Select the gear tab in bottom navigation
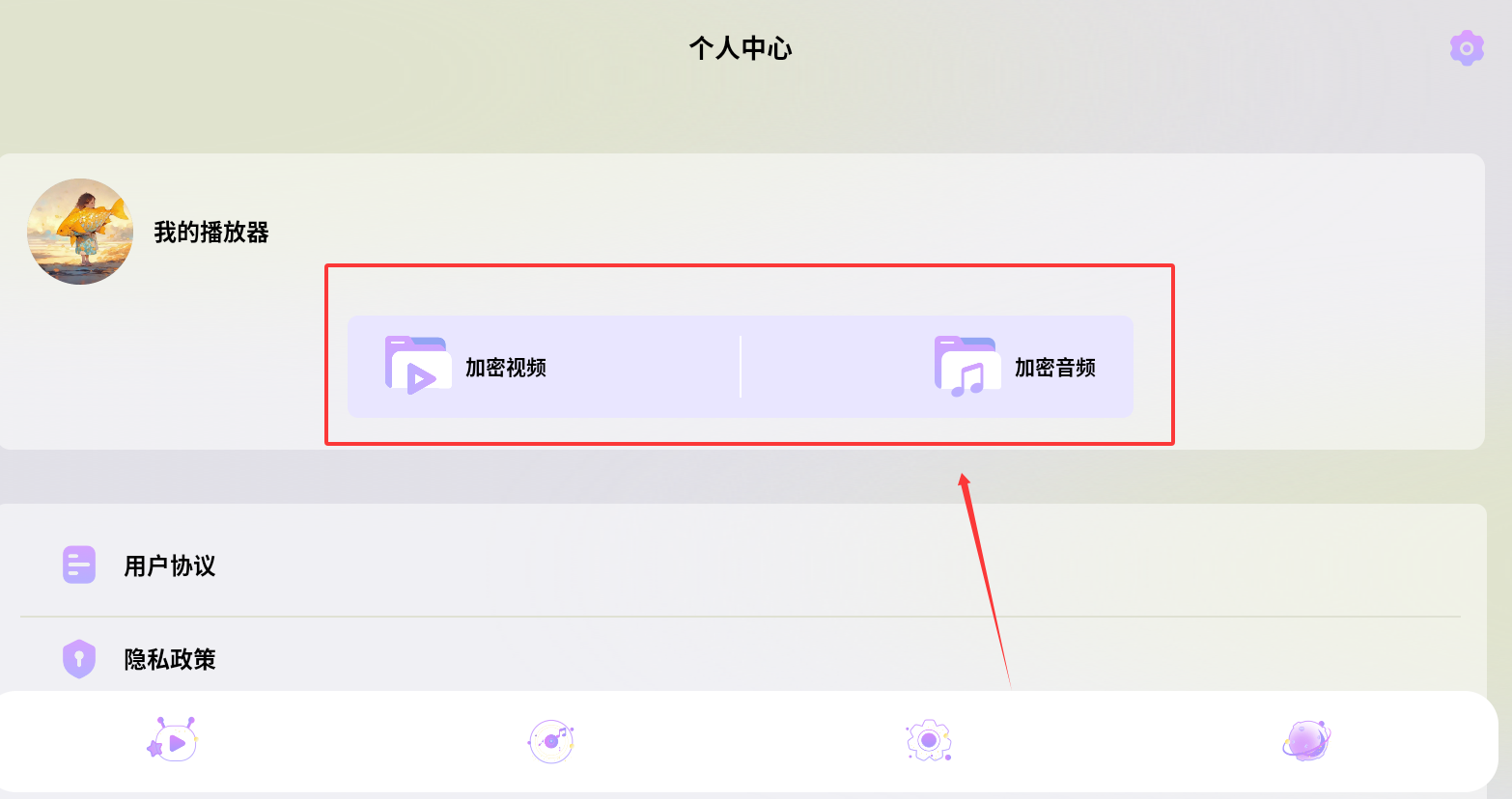This screenshot has height=799, width=1512. pyautogui.click(x=929, y=741)
